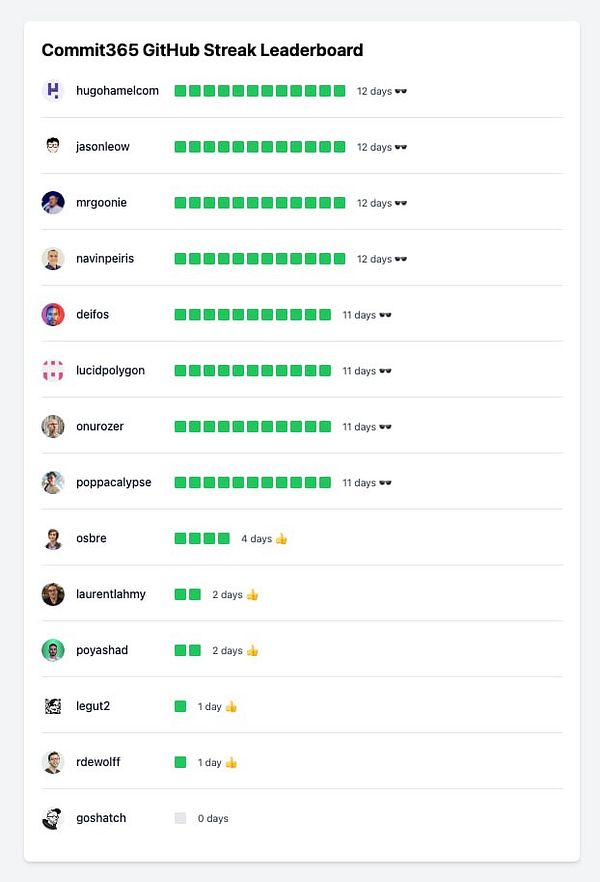
Task: Click the thumbs-up emoji next to rdewolff
Action: [230, 761]
